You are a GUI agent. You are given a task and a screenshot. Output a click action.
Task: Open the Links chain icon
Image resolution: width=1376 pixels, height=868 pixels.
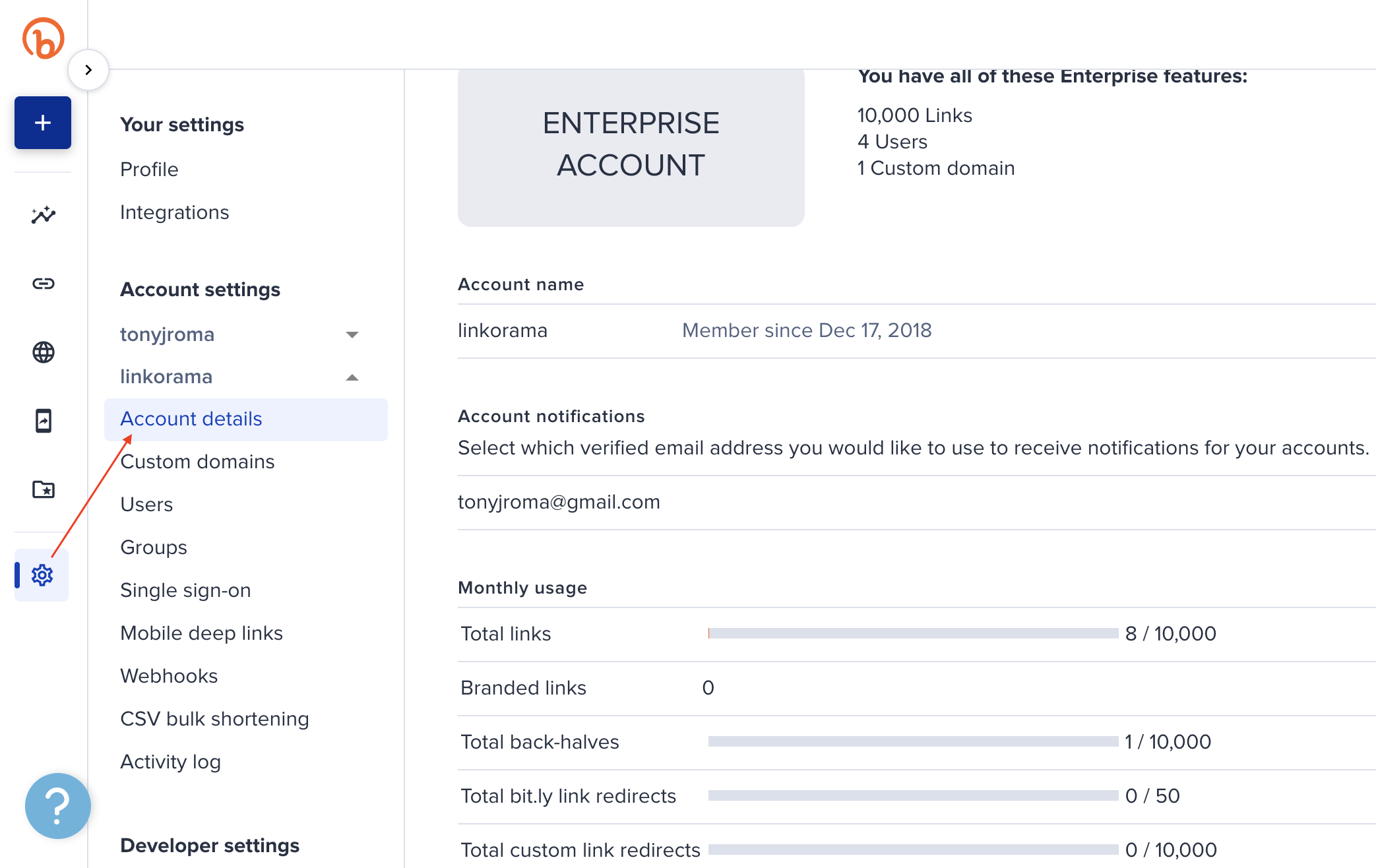click(x=44, y=284)
